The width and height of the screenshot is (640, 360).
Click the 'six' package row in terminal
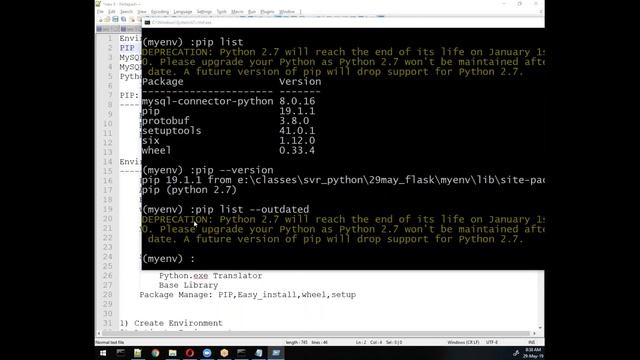click(x=229, y=140)
